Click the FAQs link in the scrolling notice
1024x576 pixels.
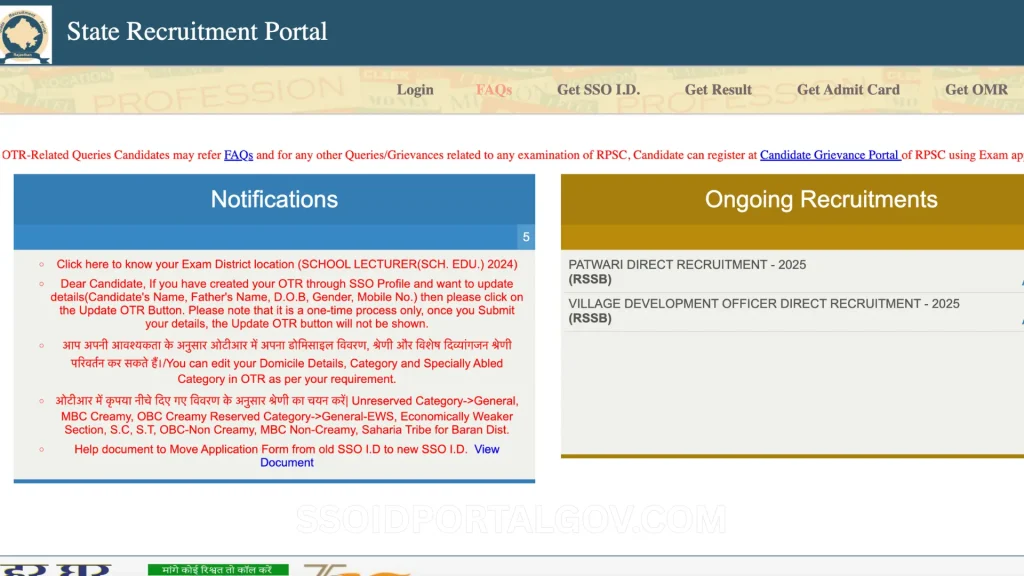(x=237, y=154)
